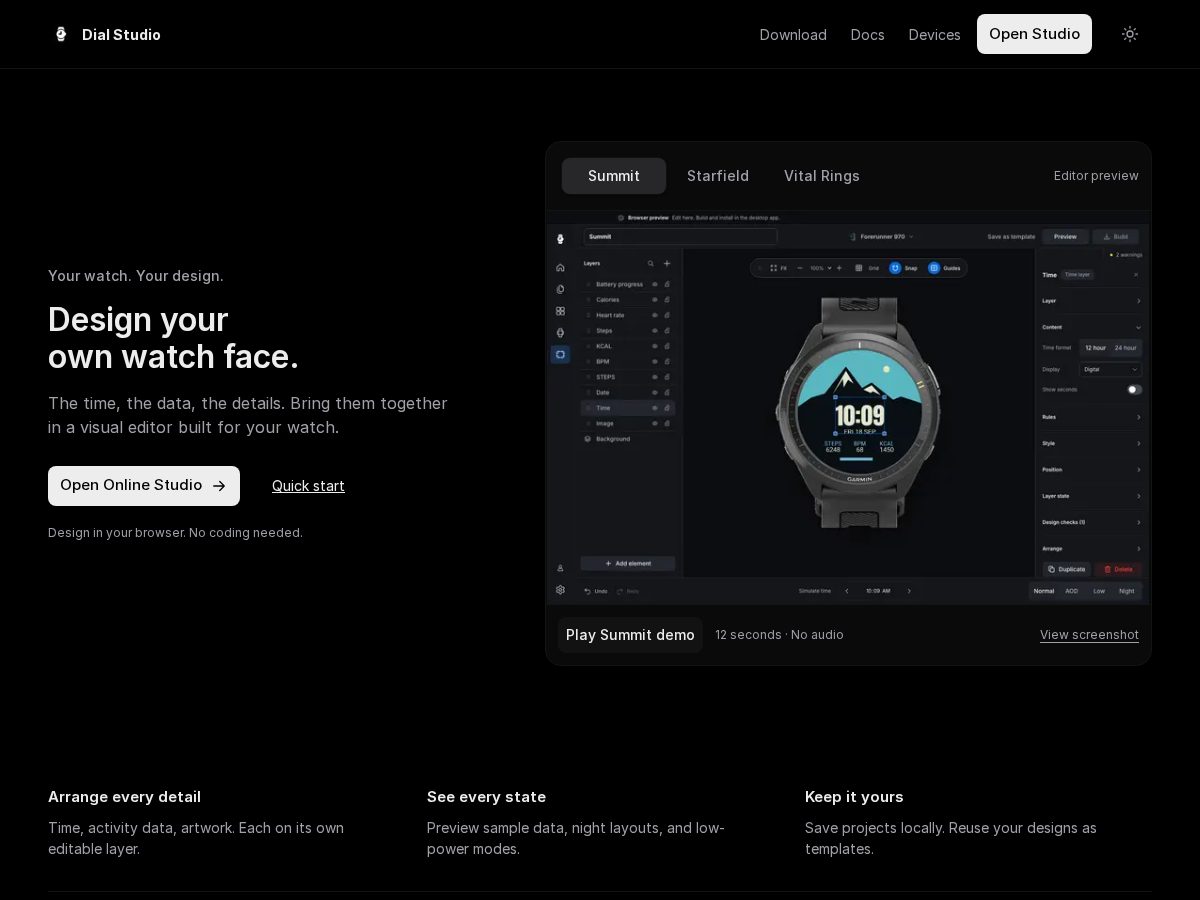Click the Build download button in editor
Screen dimensions: 1200x900
[1115, 237]
